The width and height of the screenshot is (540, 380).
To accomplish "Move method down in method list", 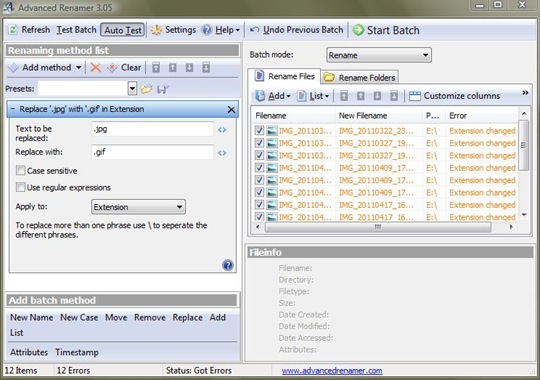I will [189, 68].
